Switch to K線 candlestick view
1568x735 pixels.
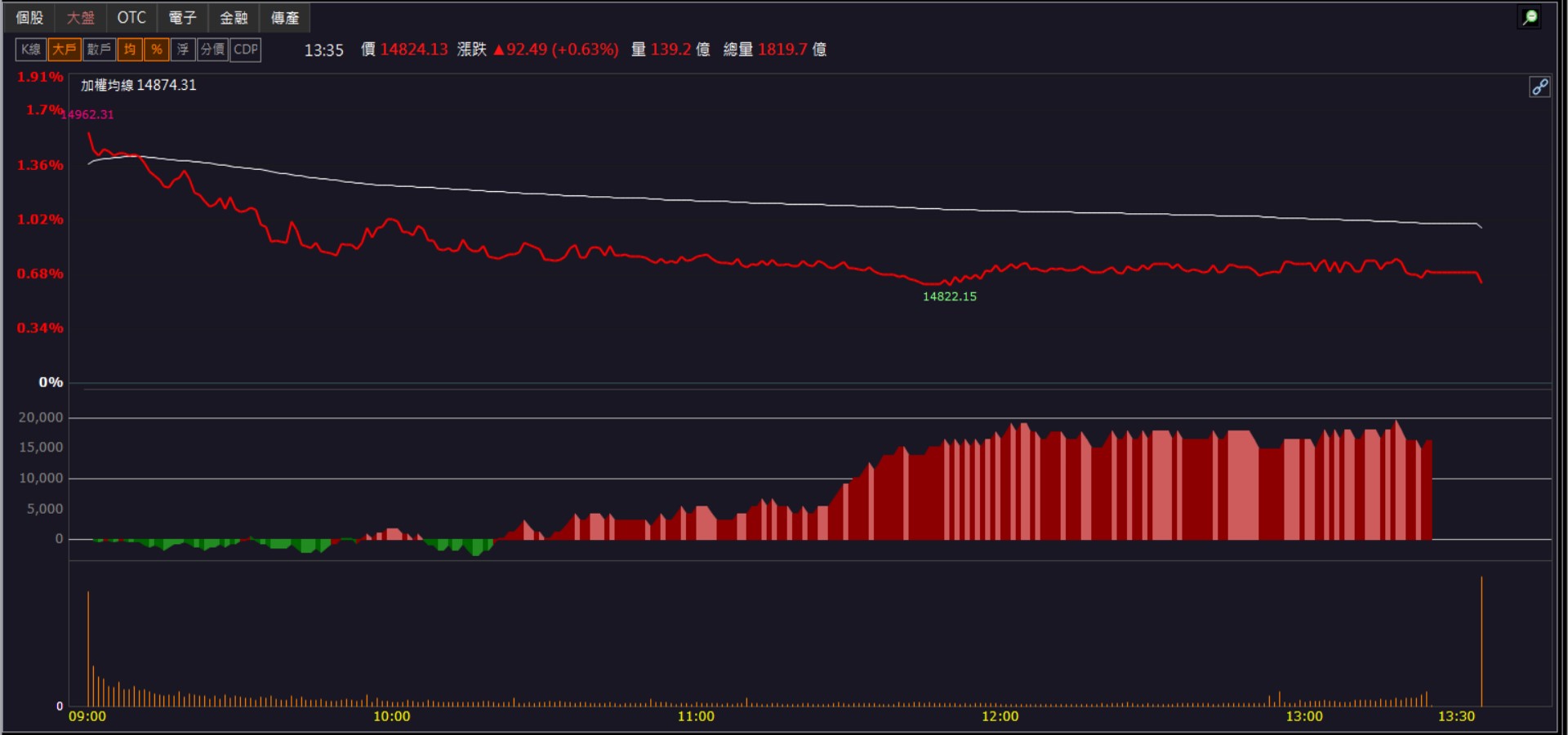31,50
